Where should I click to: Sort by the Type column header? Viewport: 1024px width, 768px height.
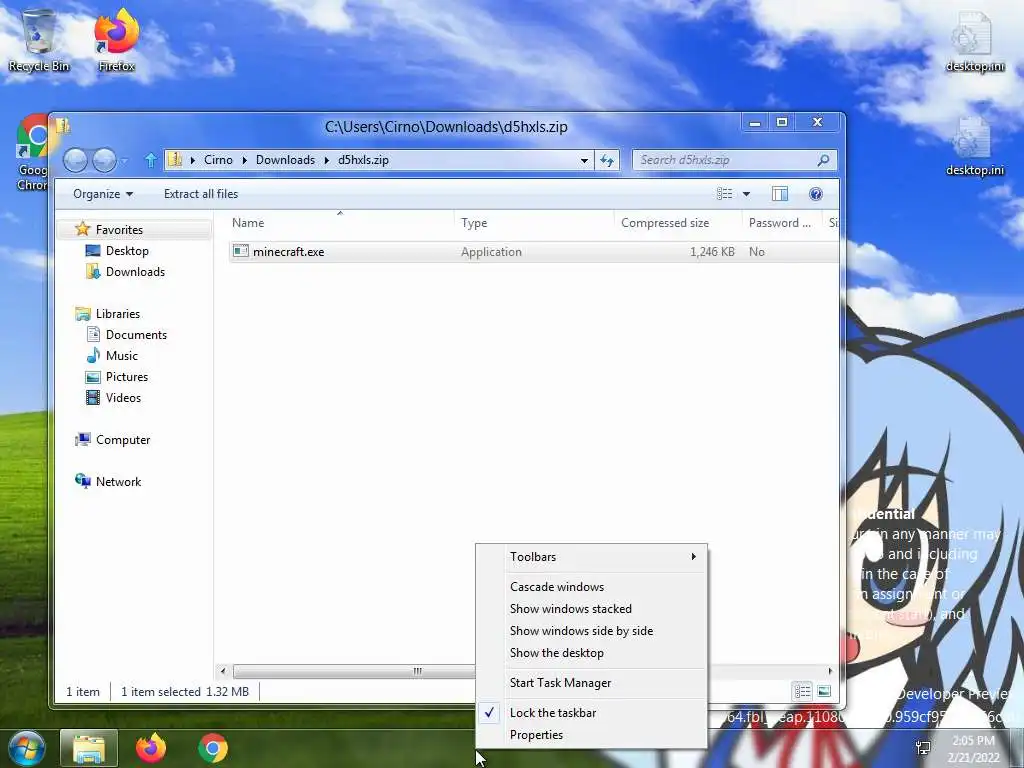tap(534, 223)
